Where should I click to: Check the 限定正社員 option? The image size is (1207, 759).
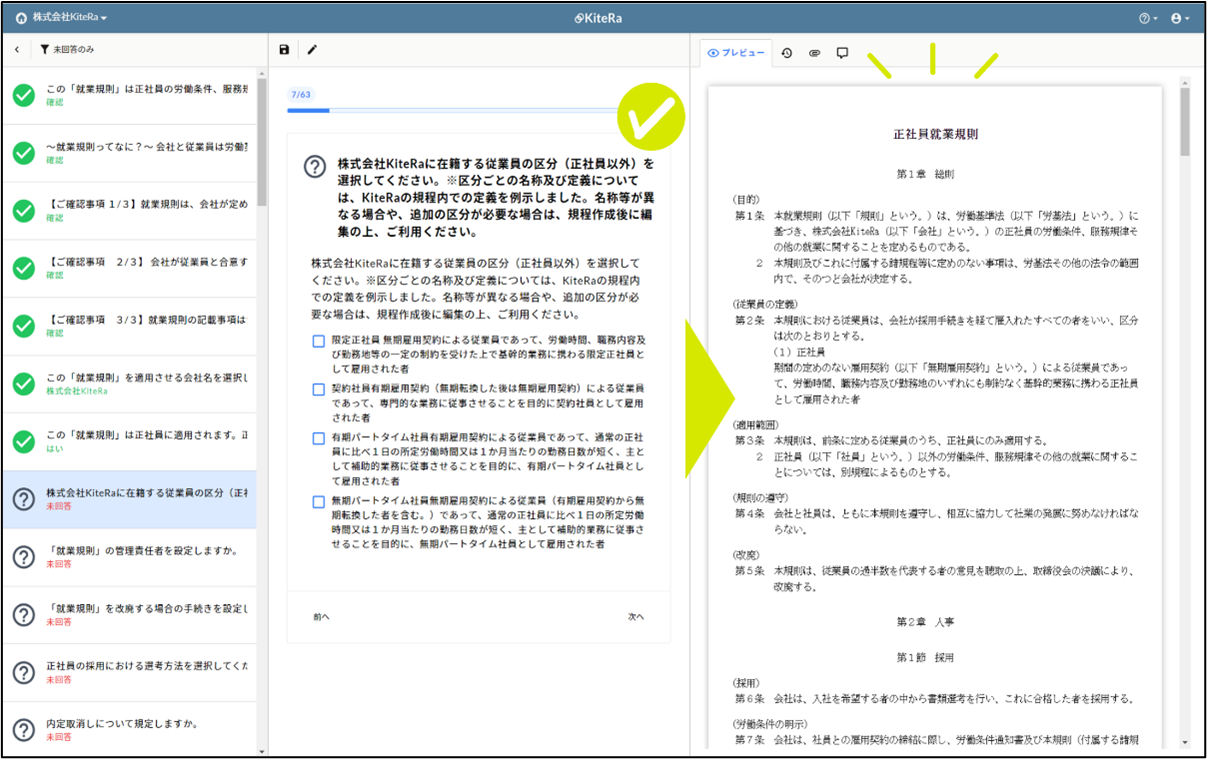[x=318, y=341]
